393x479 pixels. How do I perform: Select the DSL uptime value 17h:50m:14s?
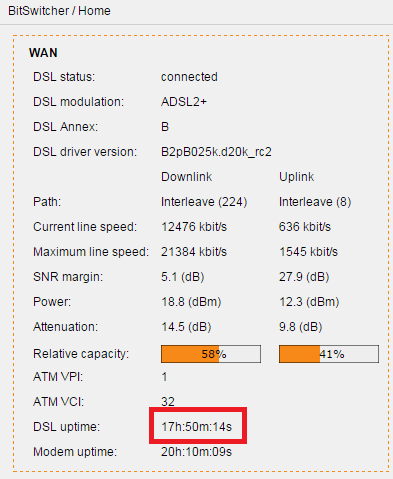coord(197,427)
